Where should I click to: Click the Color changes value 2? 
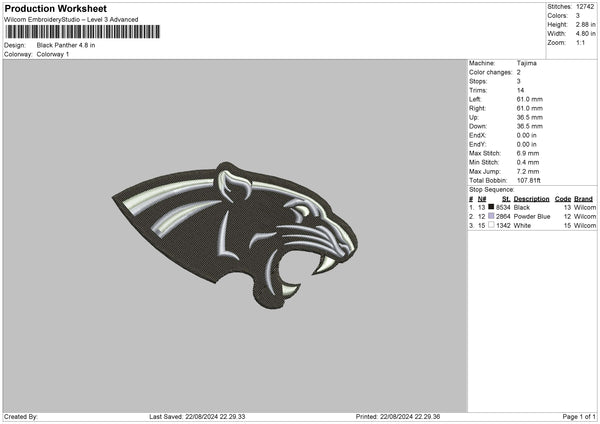point(518,72)
